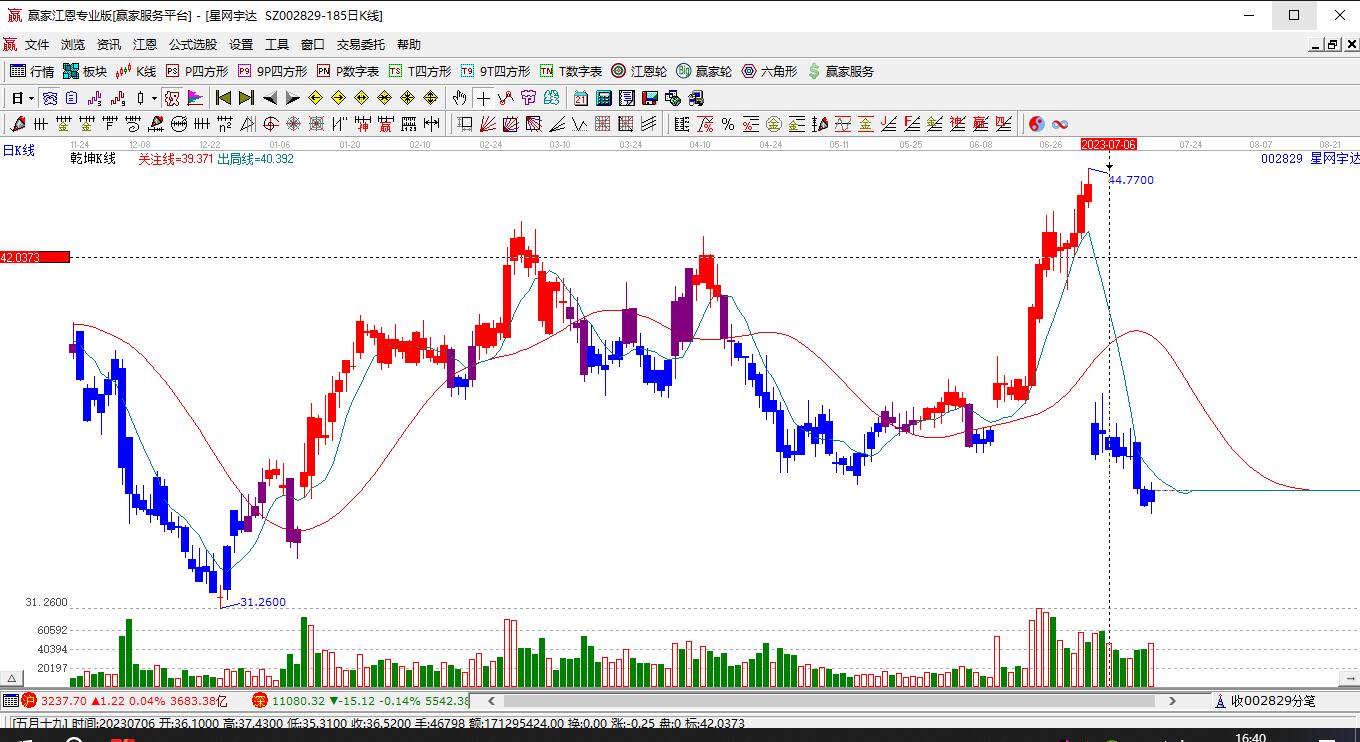Open the 公式选股 menu
The image size is (1360, 742).
193,45
